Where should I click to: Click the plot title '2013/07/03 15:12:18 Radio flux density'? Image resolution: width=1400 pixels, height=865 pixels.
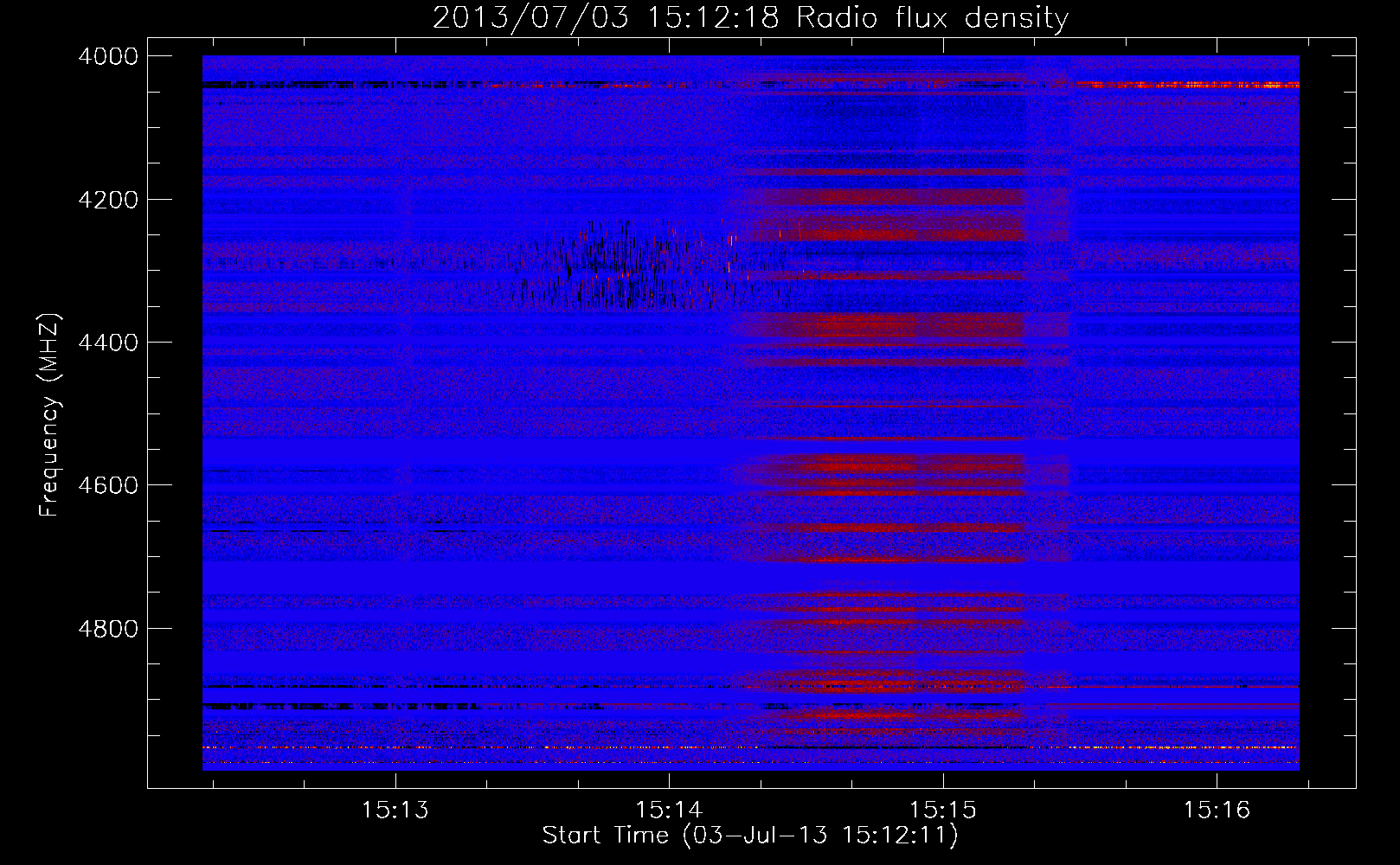(750, 17)
